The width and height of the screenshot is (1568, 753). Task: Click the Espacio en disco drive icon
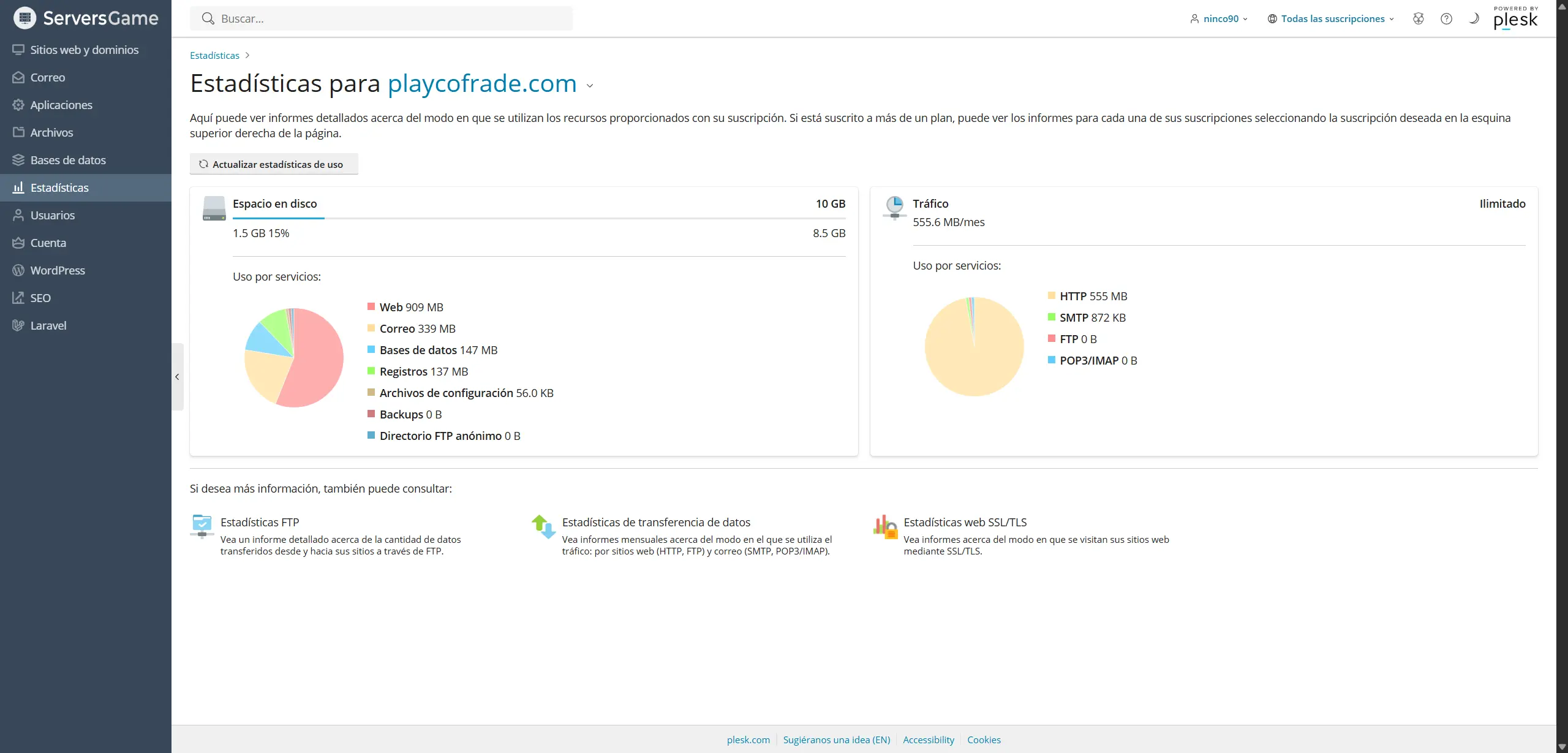click(214, 208)
